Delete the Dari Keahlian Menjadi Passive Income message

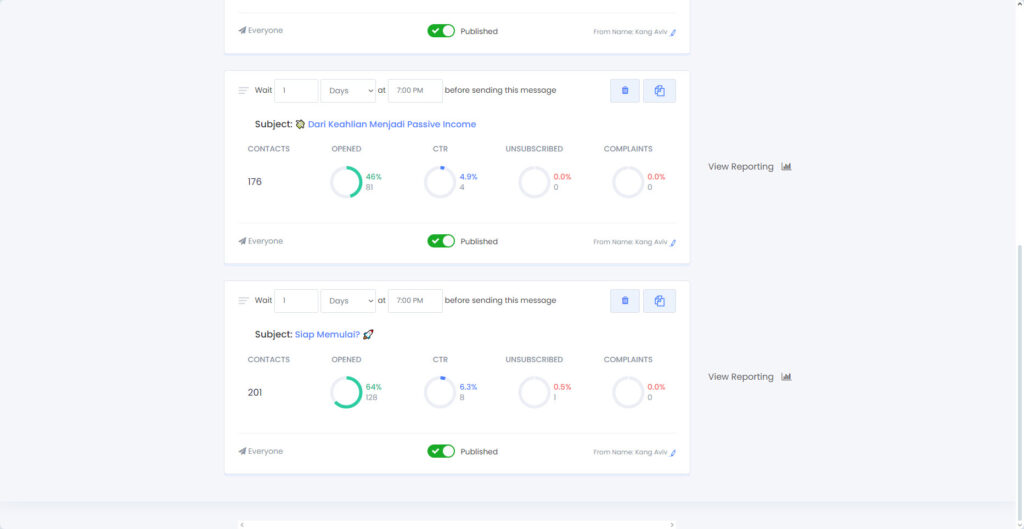coord(625,91)
